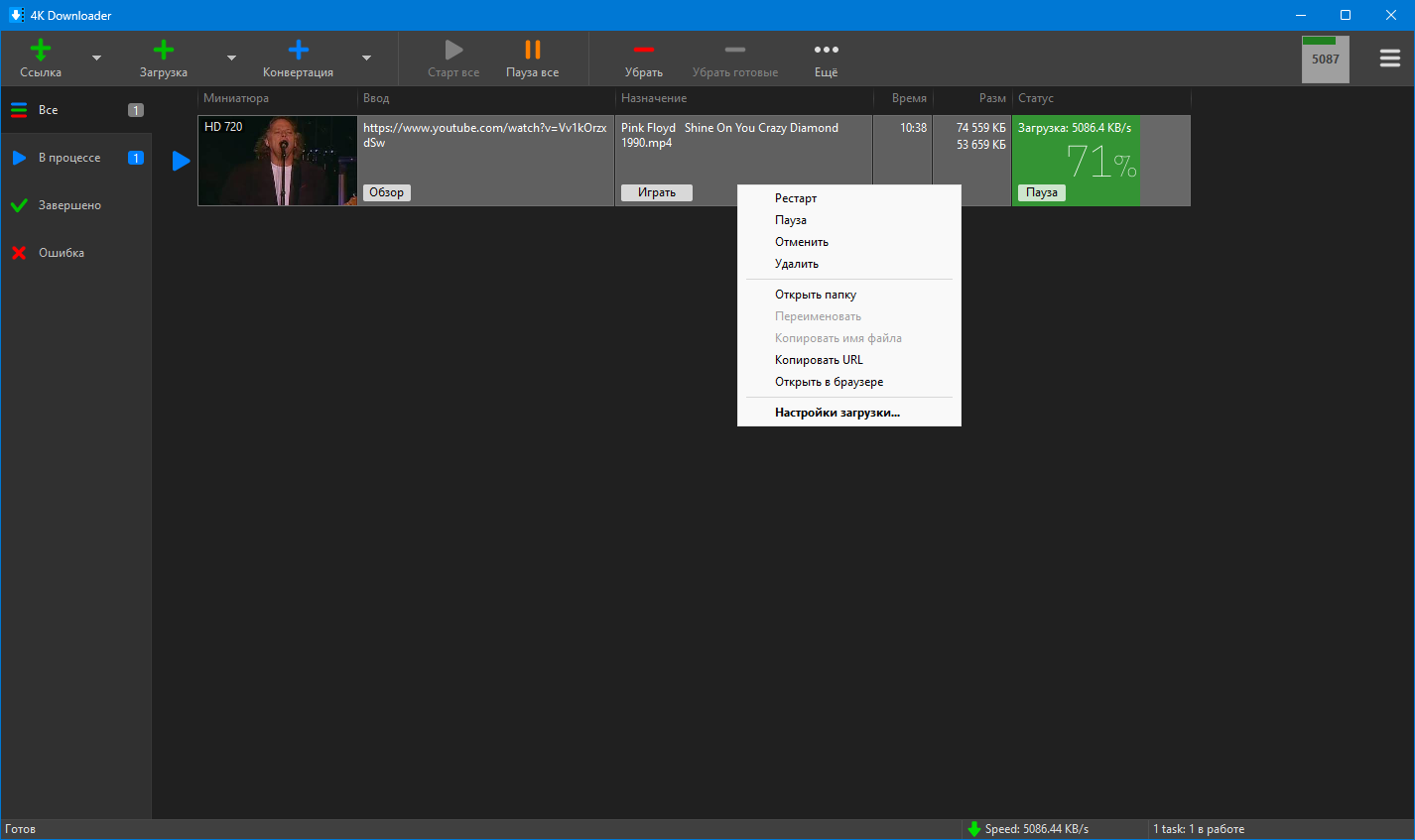
Task: Click the Обзор button
Action: pyautogui.click(x=387, y=192)
